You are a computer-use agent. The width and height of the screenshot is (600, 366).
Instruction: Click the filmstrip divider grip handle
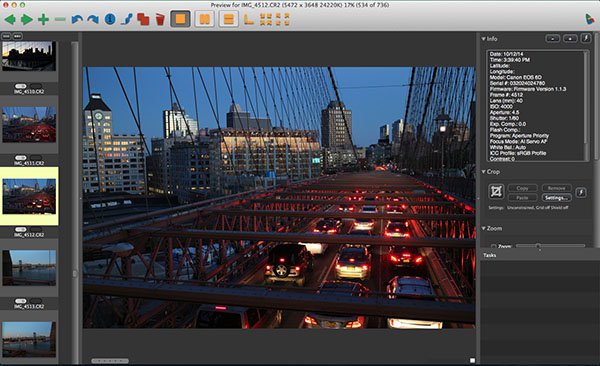(80, 198)
